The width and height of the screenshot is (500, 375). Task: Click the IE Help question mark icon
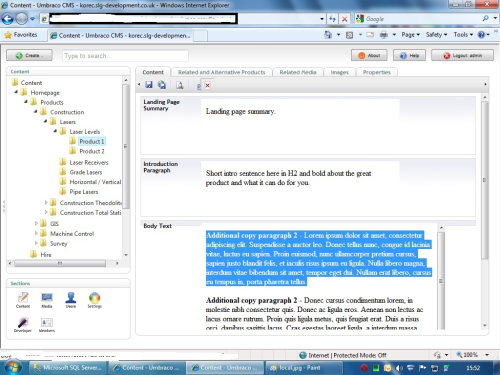click(481, 35)
